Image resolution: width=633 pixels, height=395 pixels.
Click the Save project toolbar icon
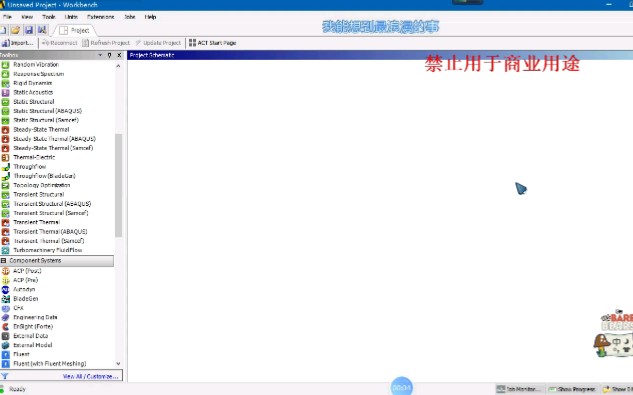pos(29,30)
